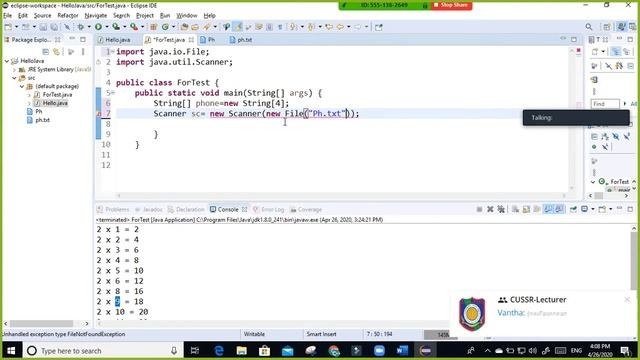
Task: Click Pin Console icon
Action: (573, 209)
